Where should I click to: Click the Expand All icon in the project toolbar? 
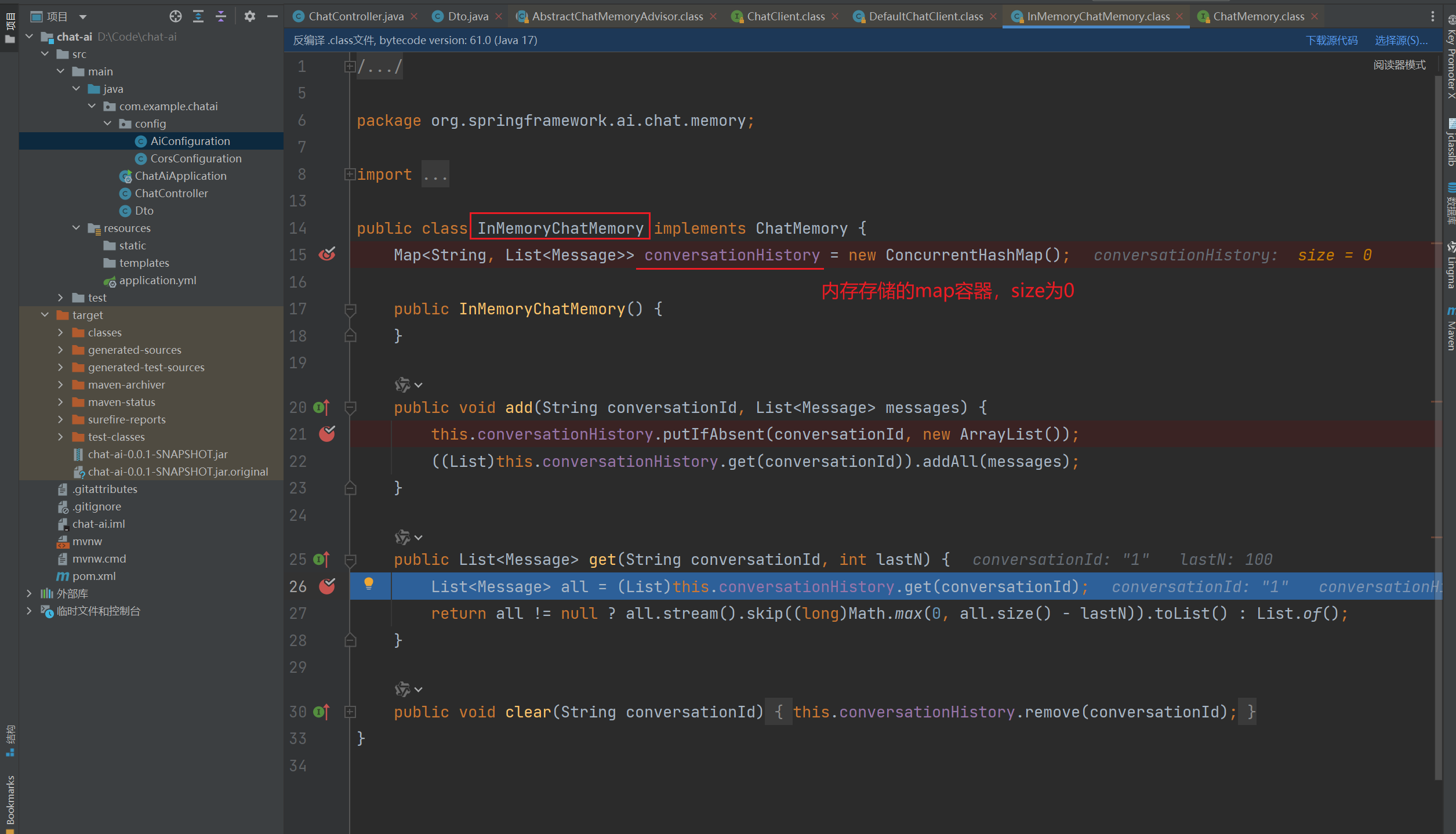point(198,16)
